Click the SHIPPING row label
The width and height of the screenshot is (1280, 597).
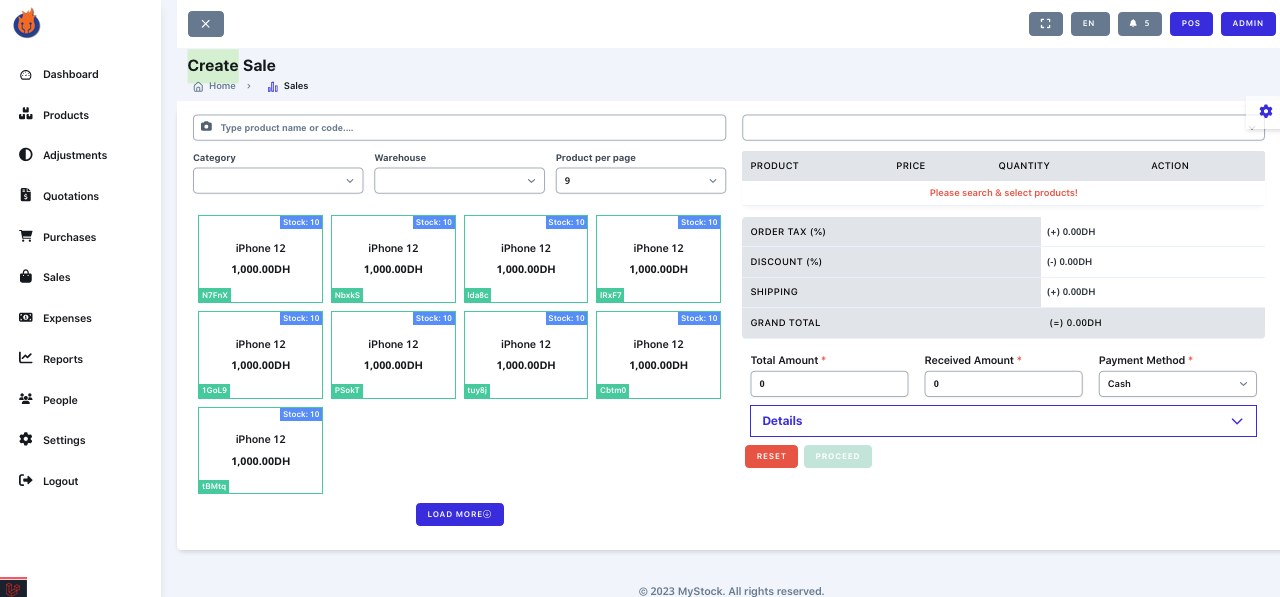pyautogui.click(x=774, y=292)
